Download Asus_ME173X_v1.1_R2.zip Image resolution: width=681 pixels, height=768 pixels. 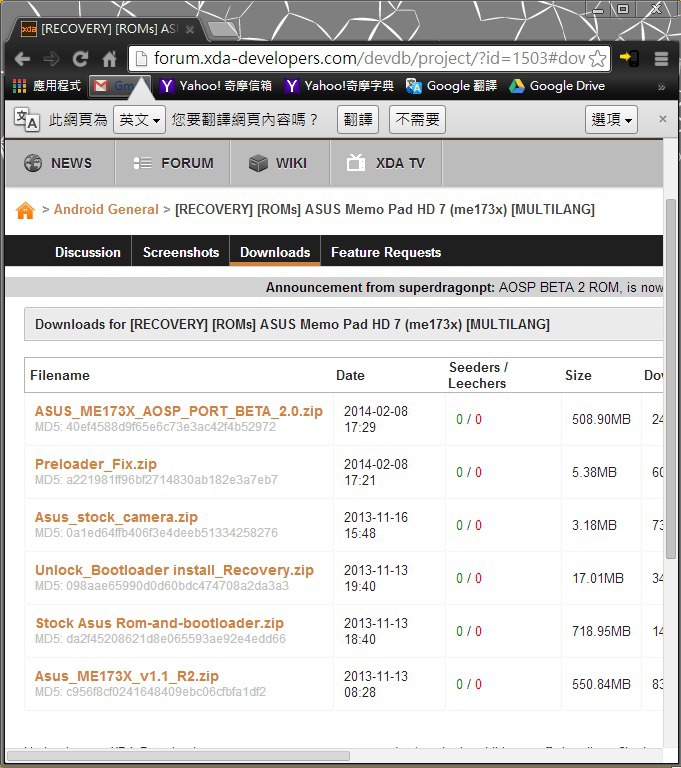(x=126, y=676)
